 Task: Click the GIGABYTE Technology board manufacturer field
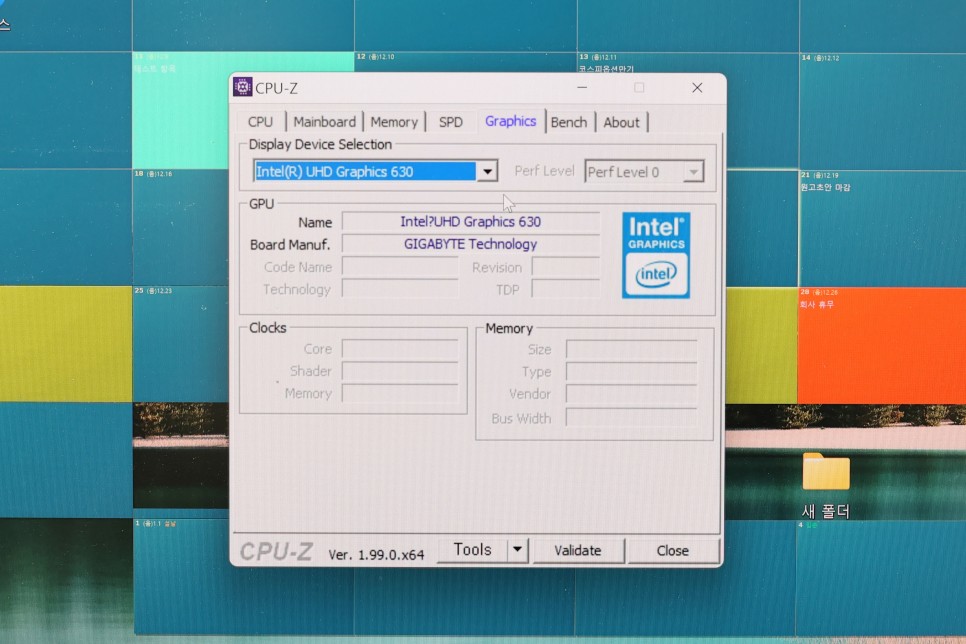click(x=471, y=244)
